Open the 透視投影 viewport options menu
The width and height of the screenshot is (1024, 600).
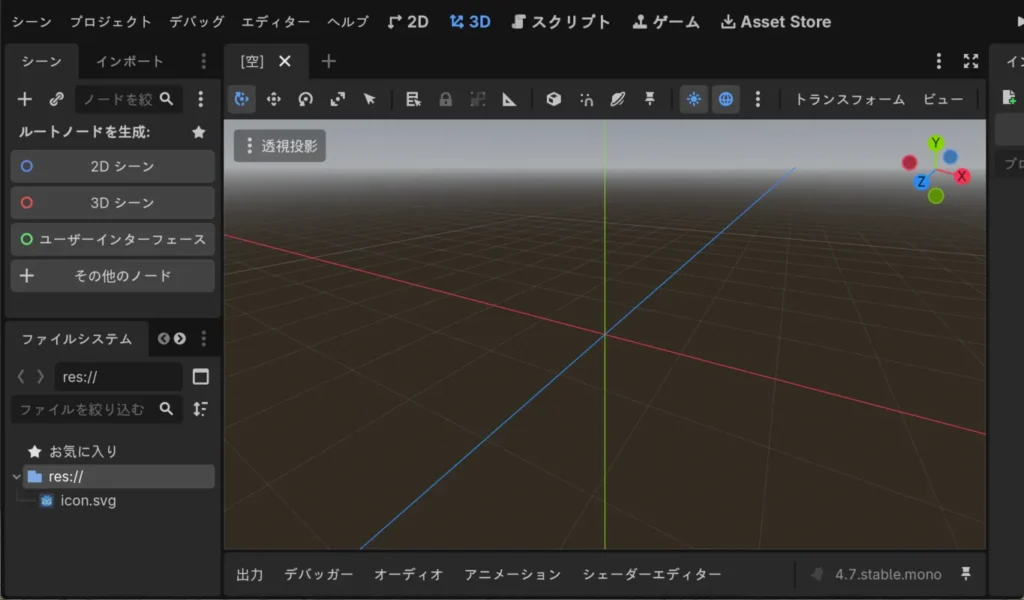(280, 146)
